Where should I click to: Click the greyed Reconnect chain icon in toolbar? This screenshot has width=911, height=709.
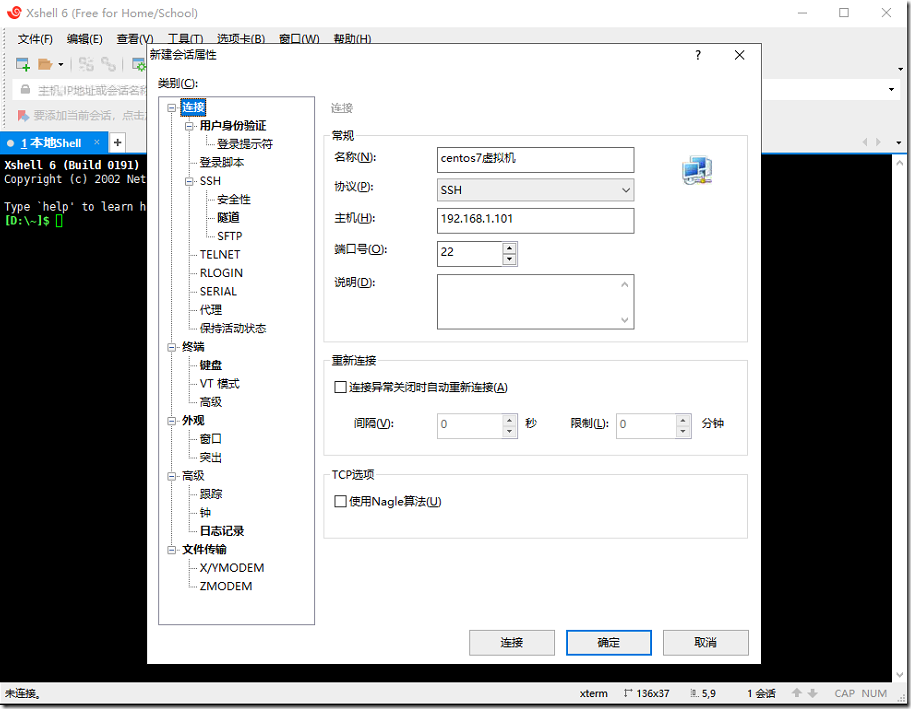[x=108, y=65]
